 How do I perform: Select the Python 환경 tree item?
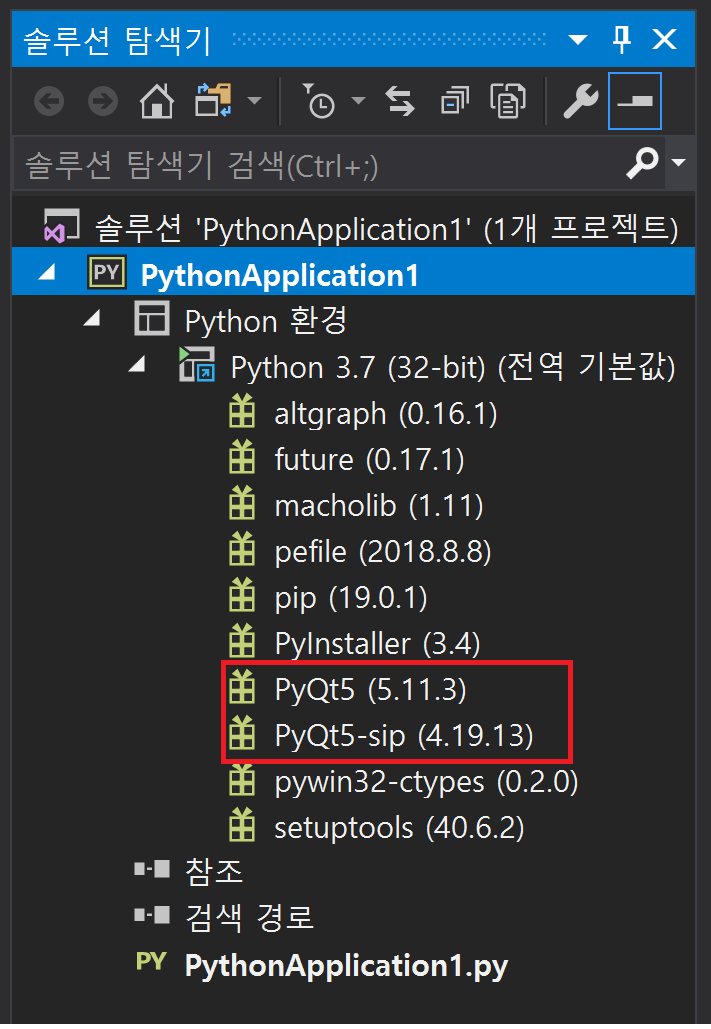tap(265, 321)
